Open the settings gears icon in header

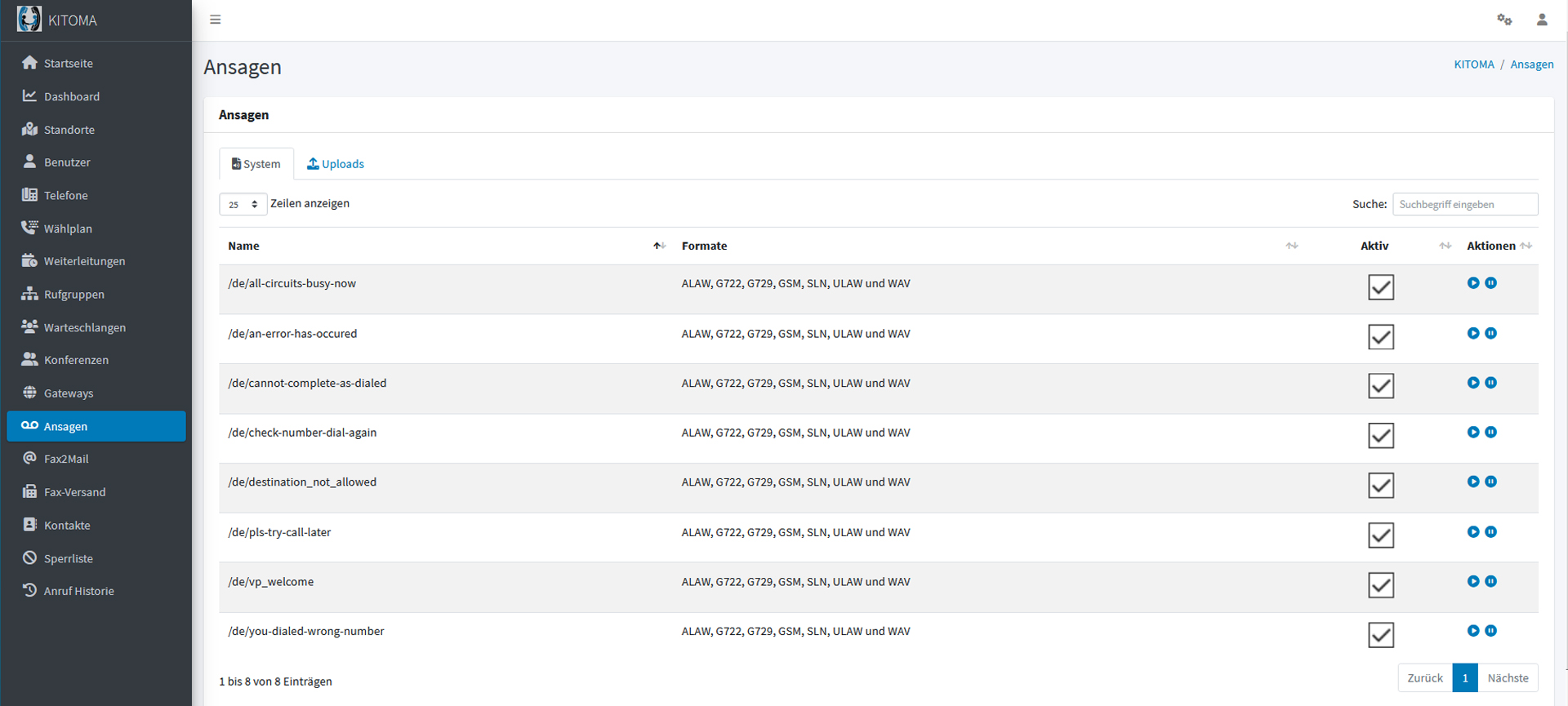tap(1504, 20)
